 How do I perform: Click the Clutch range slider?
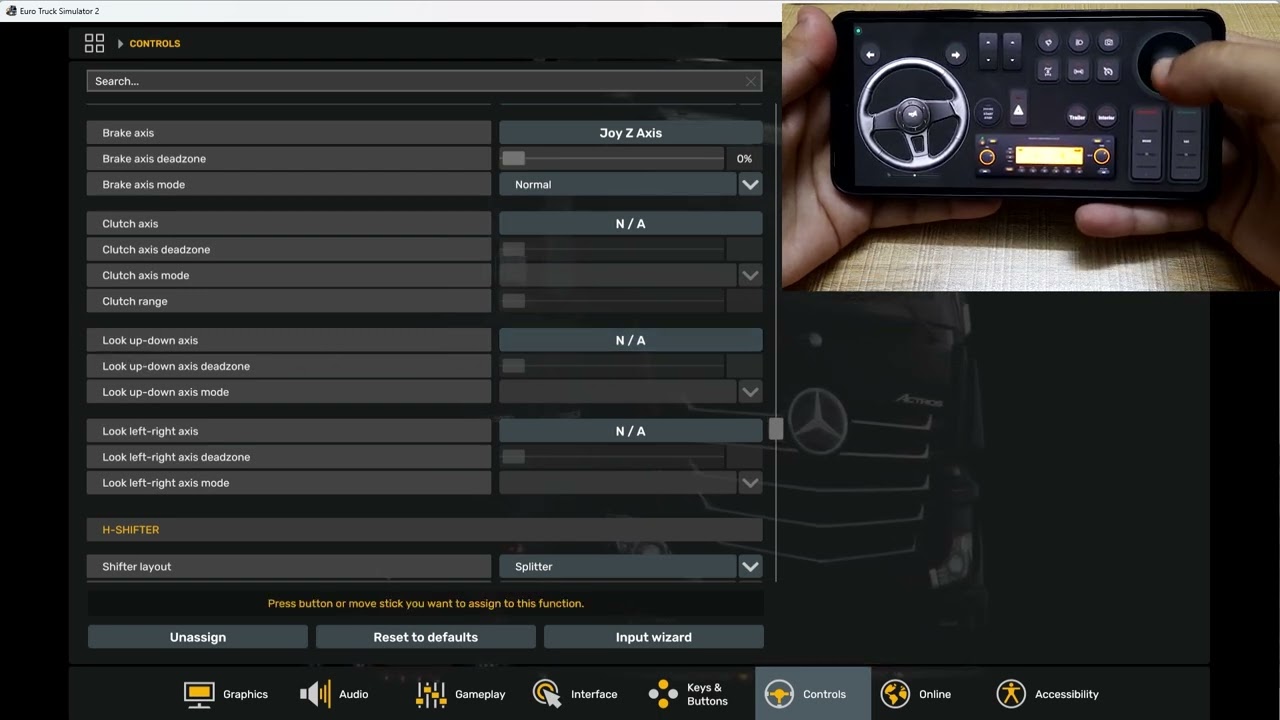pos(612,301)
